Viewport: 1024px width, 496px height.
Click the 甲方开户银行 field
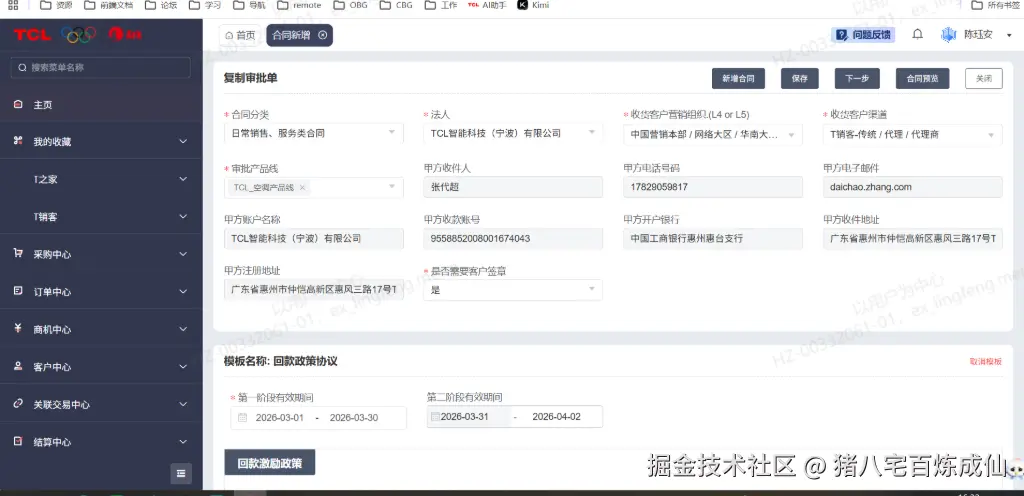click(x=712, y=238)
